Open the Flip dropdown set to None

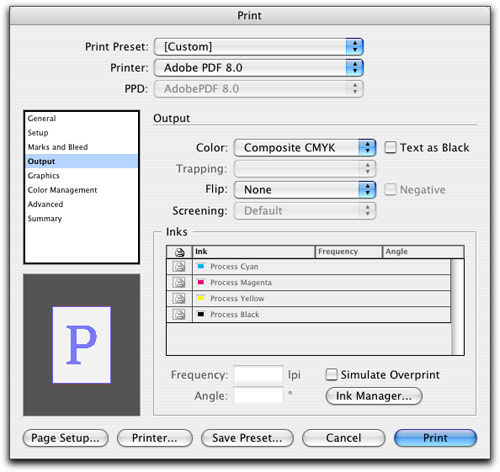[305, 190]
